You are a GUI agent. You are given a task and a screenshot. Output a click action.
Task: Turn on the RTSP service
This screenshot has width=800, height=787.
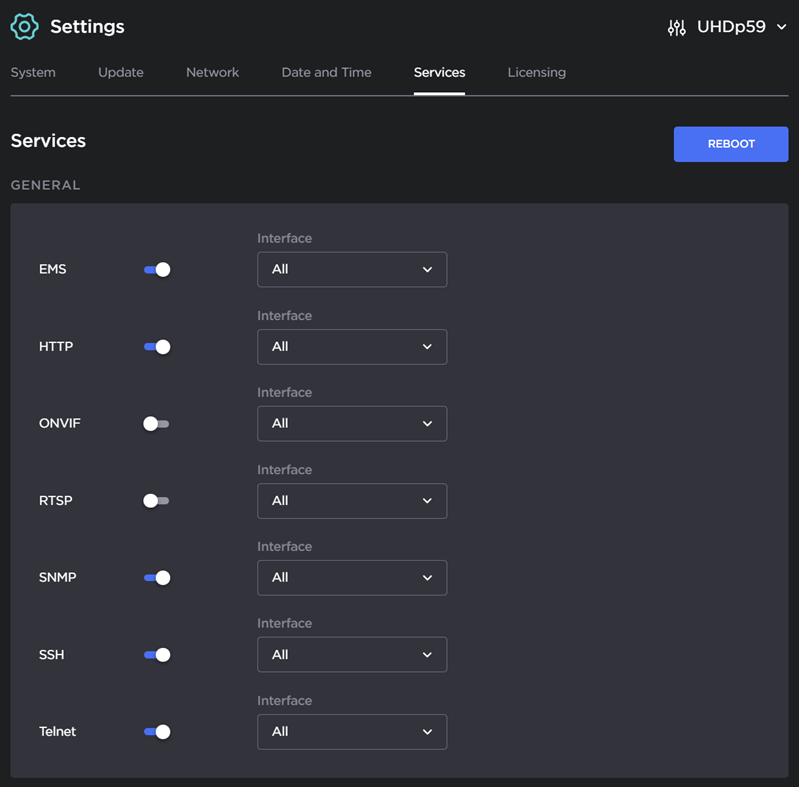tap(156, 500)
